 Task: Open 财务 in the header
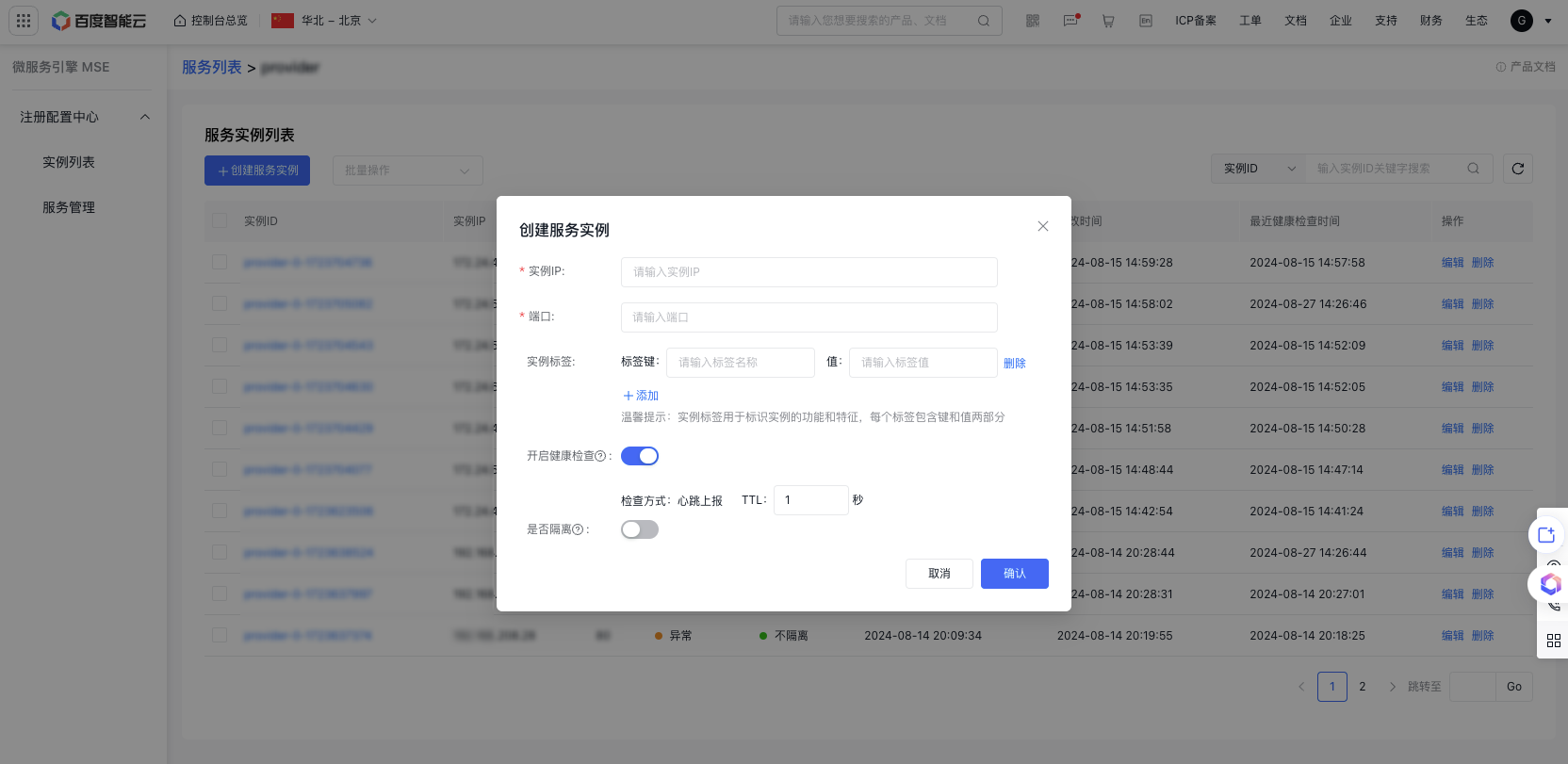point(1431,21)
